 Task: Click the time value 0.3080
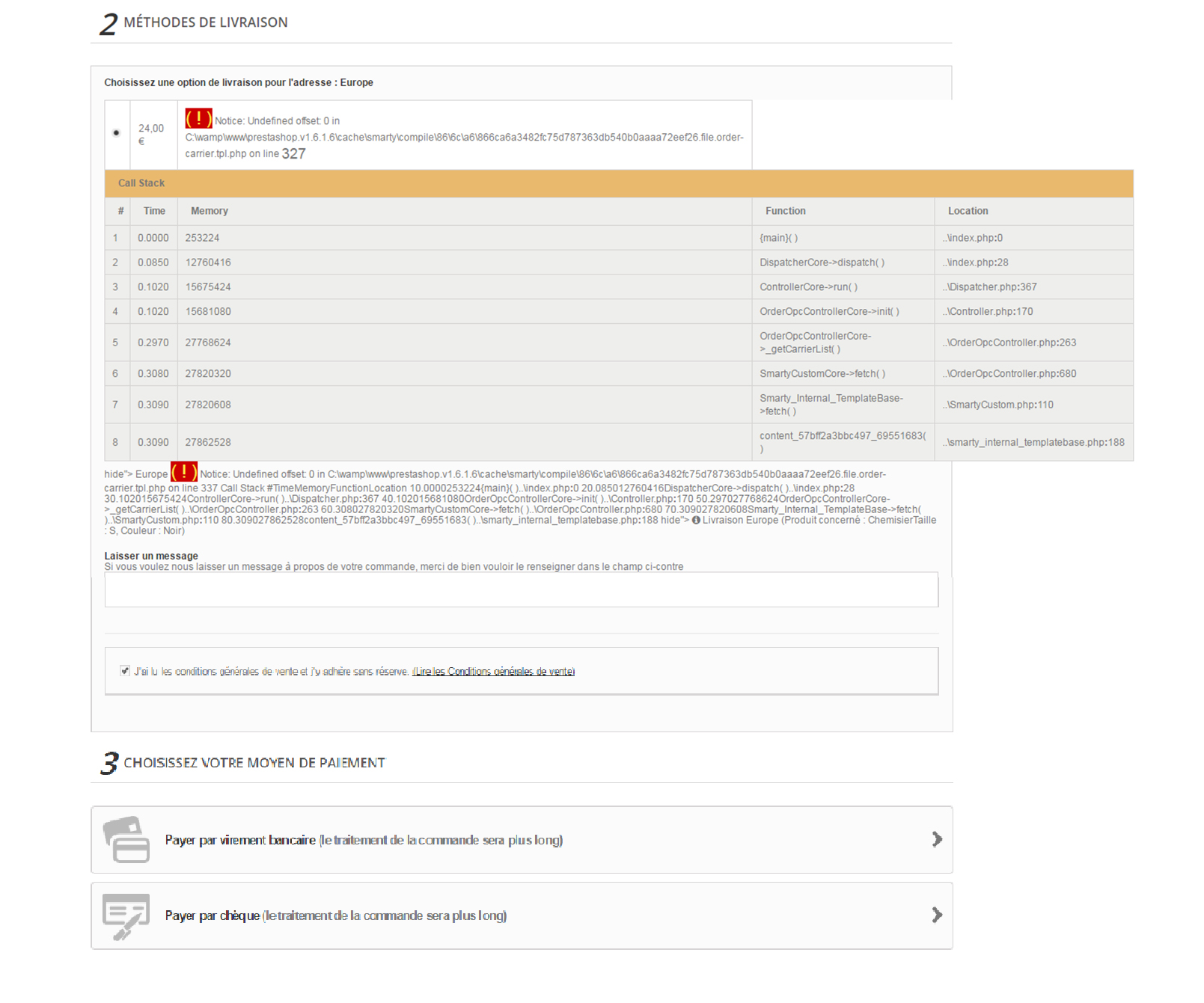tap(153, 374)
